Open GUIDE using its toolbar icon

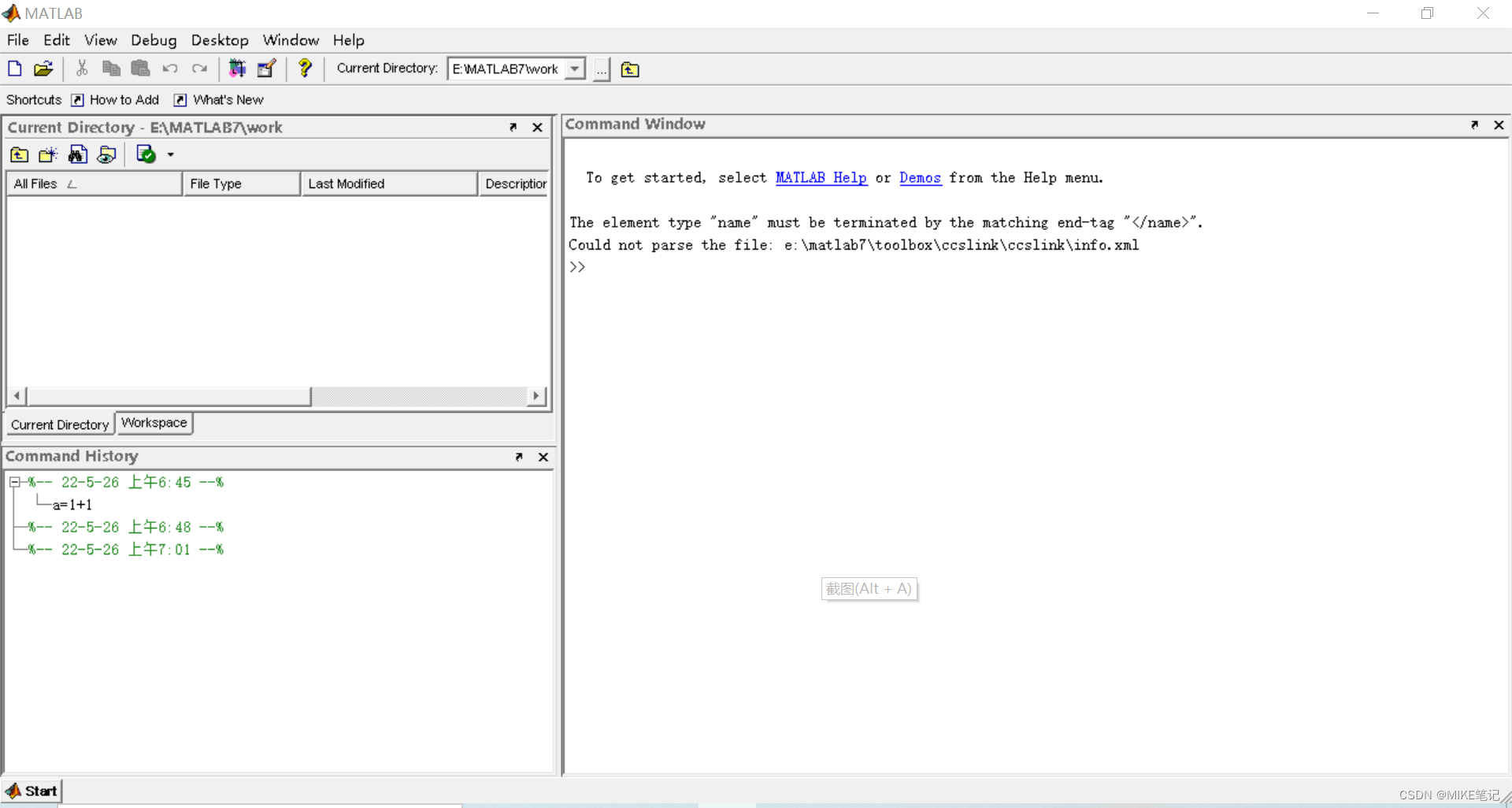pyautogui.click(x=266, y=69)
